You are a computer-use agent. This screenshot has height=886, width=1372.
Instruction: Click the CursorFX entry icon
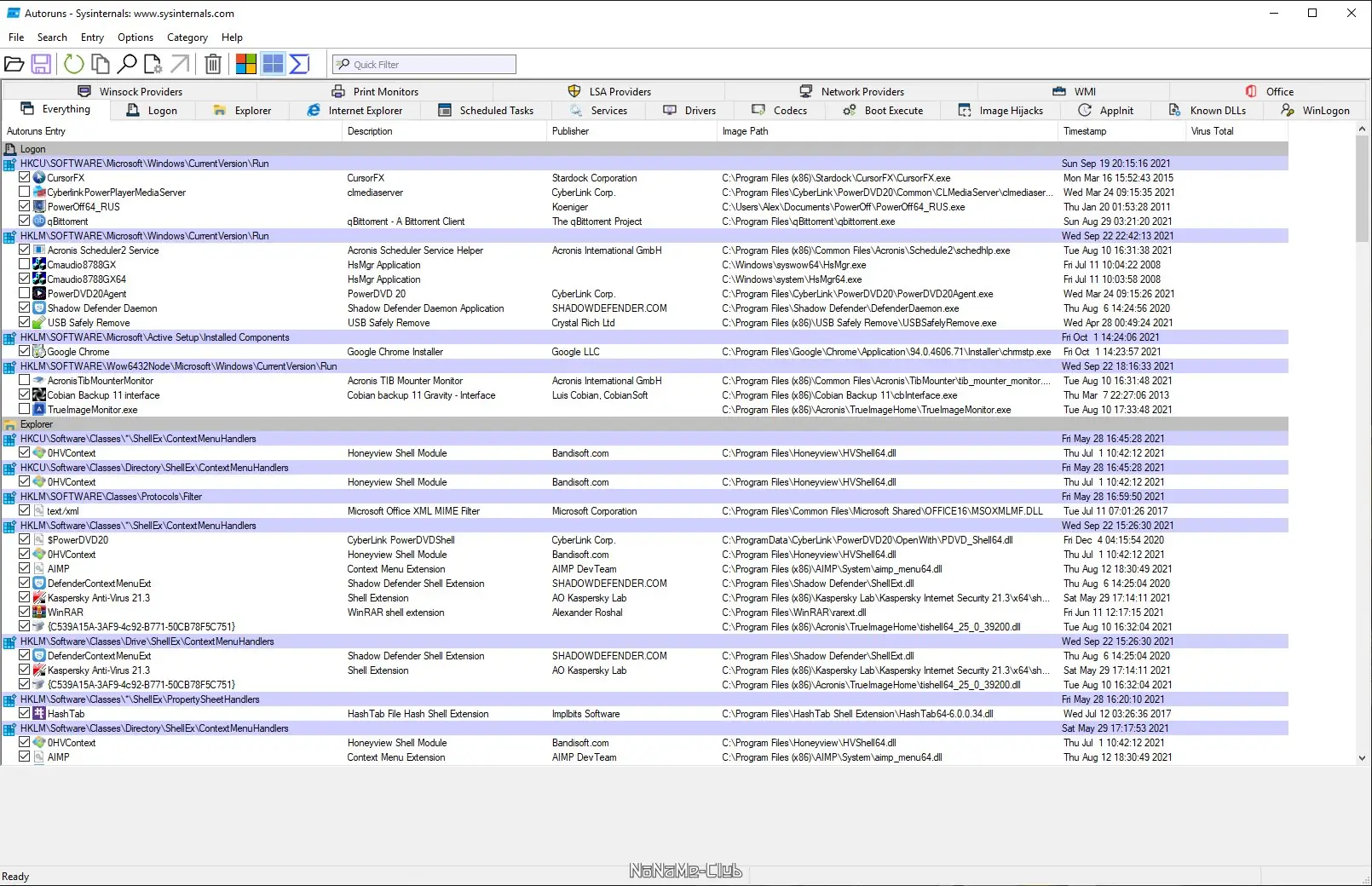click(39, 178)
